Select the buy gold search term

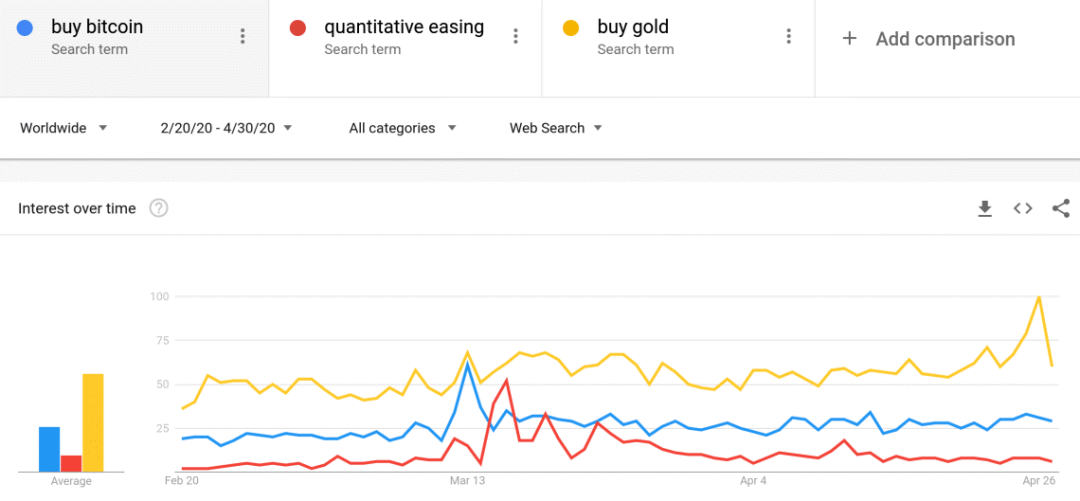point(633,27)
